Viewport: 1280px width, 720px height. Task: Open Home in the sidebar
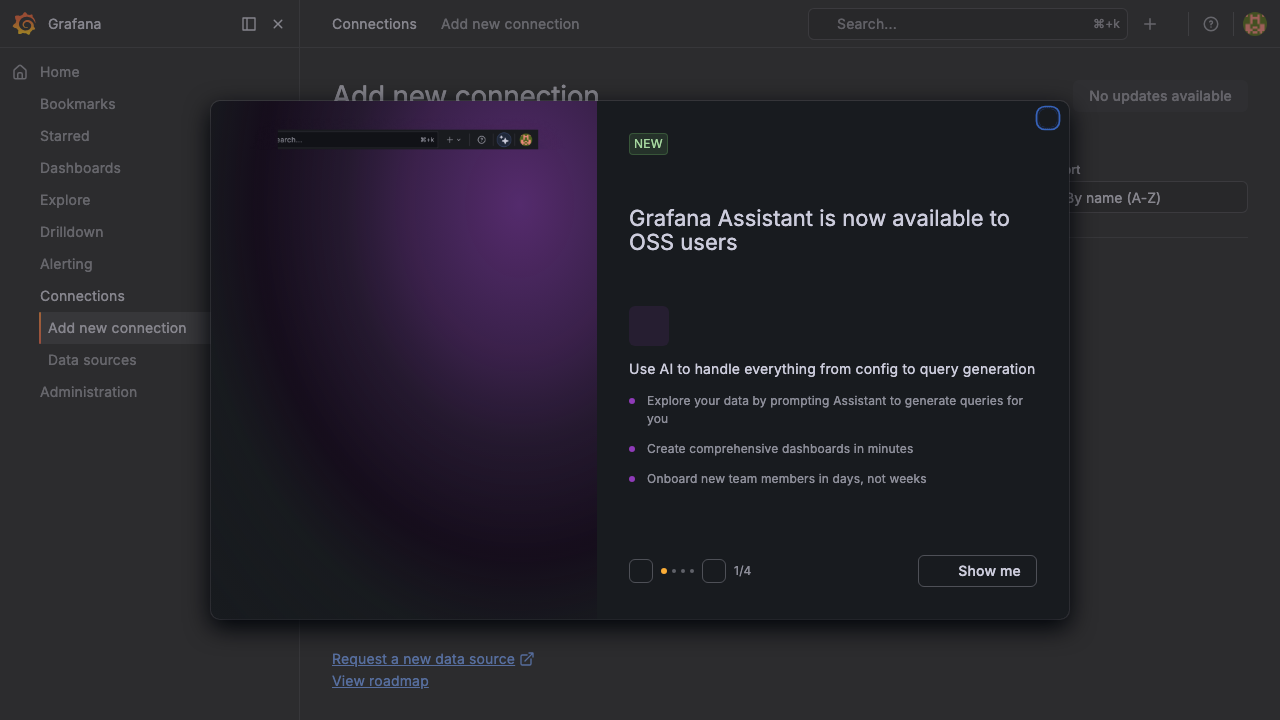click(x=60, y=72)
